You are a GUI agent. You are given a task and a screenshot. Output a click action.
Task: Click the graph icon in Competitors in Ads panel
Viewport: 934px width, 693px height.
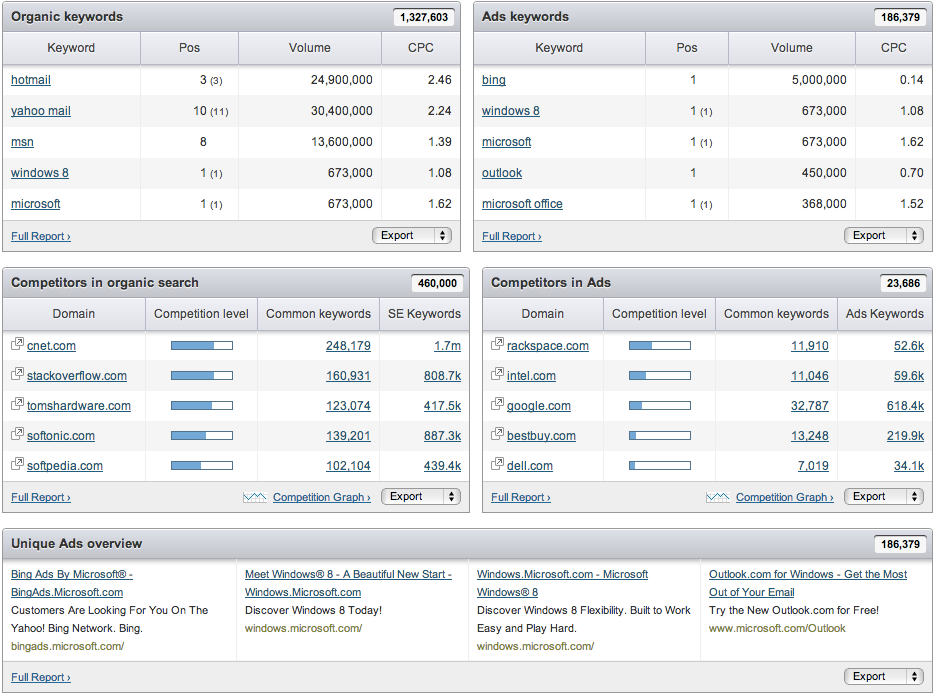coord(718,497)
